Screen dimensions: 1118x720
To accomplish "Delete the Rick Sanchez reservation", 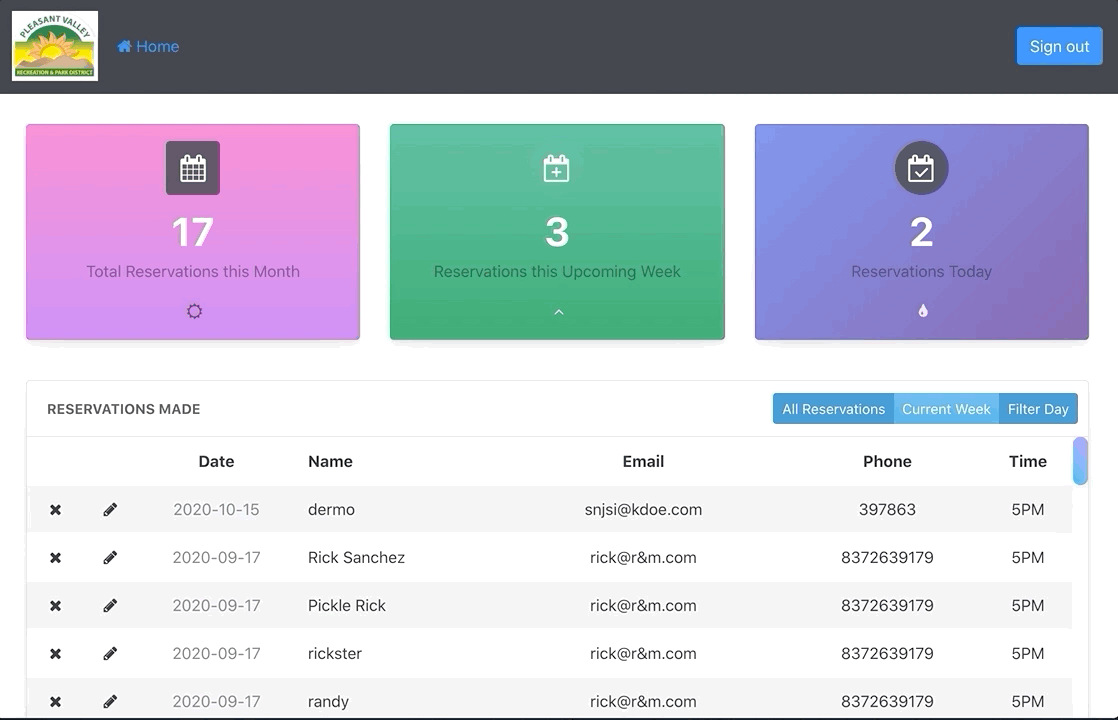I will [x=56, y=557].
